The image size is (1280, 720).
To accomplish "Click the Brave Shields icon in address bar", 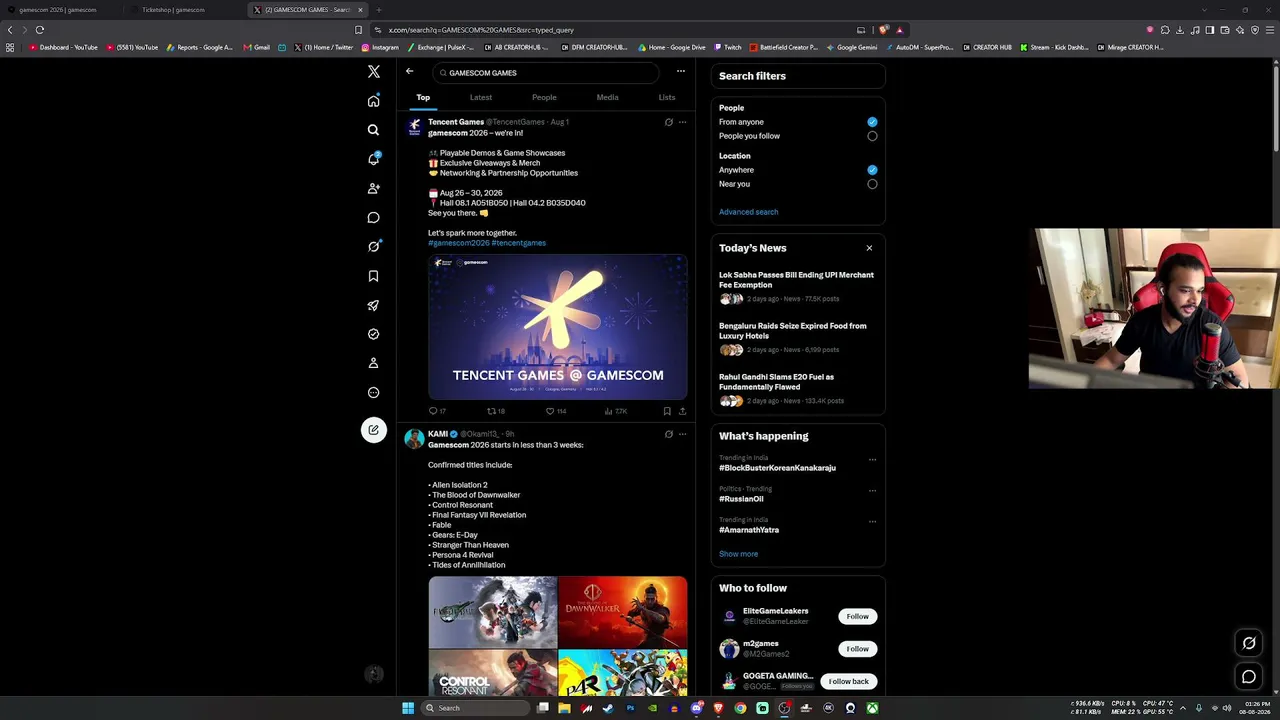I will (883, 30).
